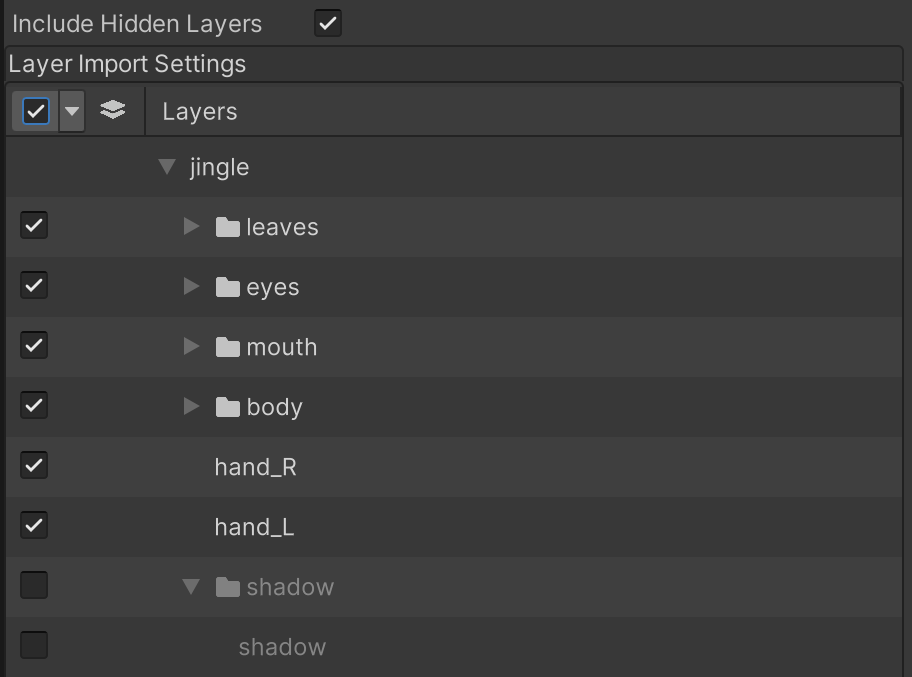Uncheck the Include Hidden Layers checkbox
Image resolution: width=912 pixels, height=677 pixels.
pyautogui.click(x=328, y=23)
